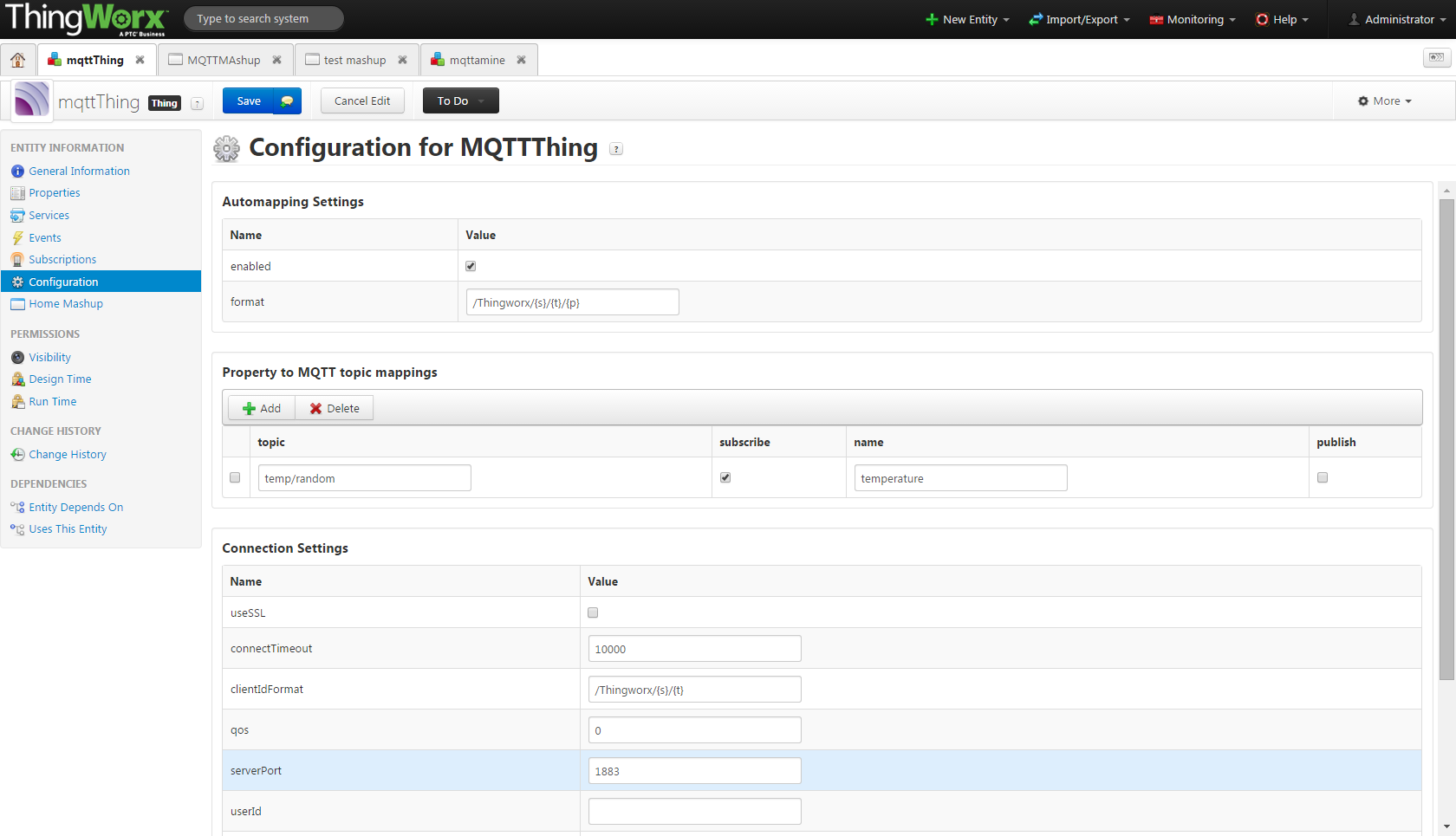This screenshot has width=1456, height=836.
Task: Click the Run Time icon
Action: click(17, 402)
